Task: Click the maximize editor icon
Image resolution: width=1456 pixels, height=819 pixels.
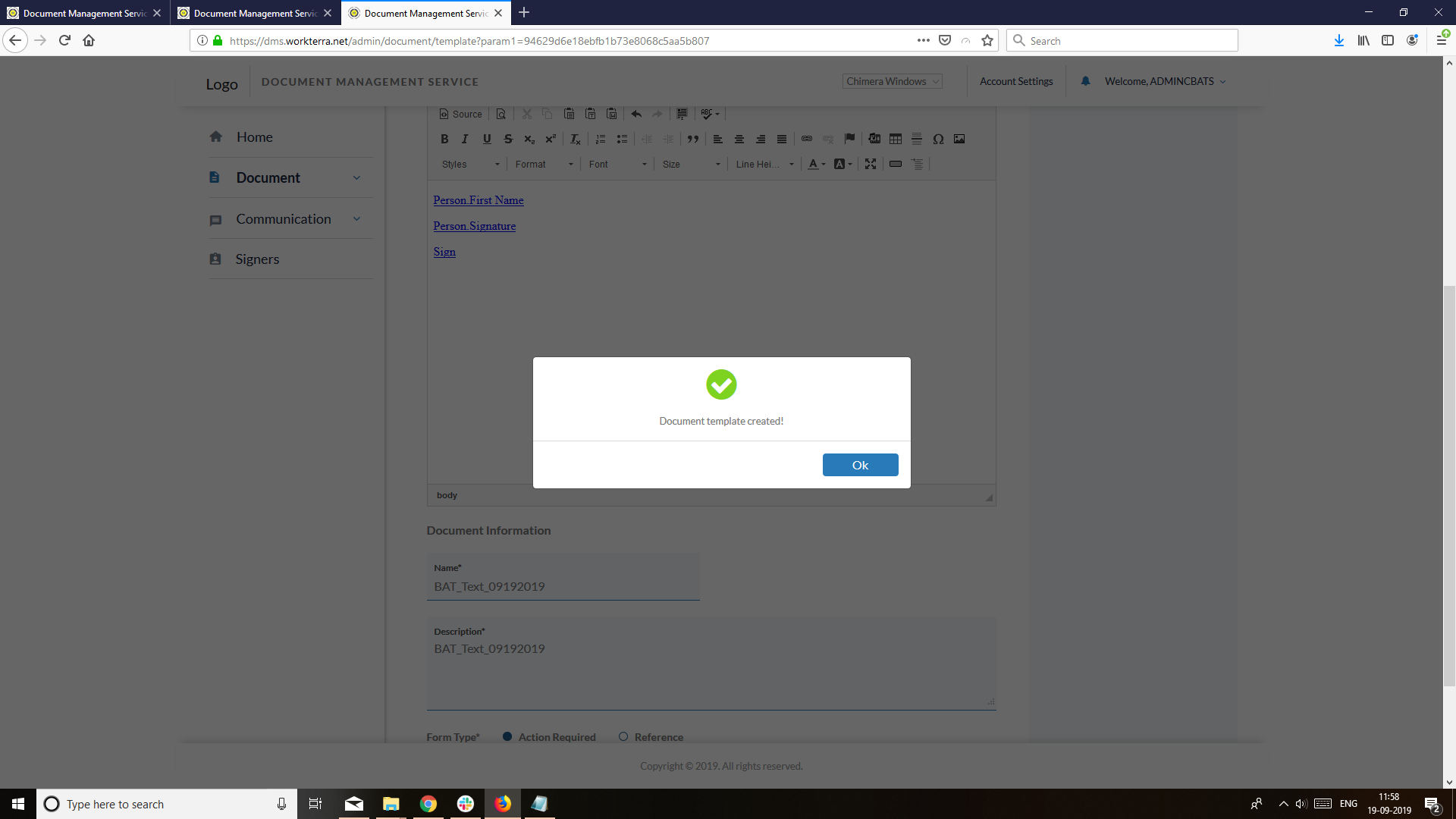Action: pyautogui.click(x=871, y=164)
